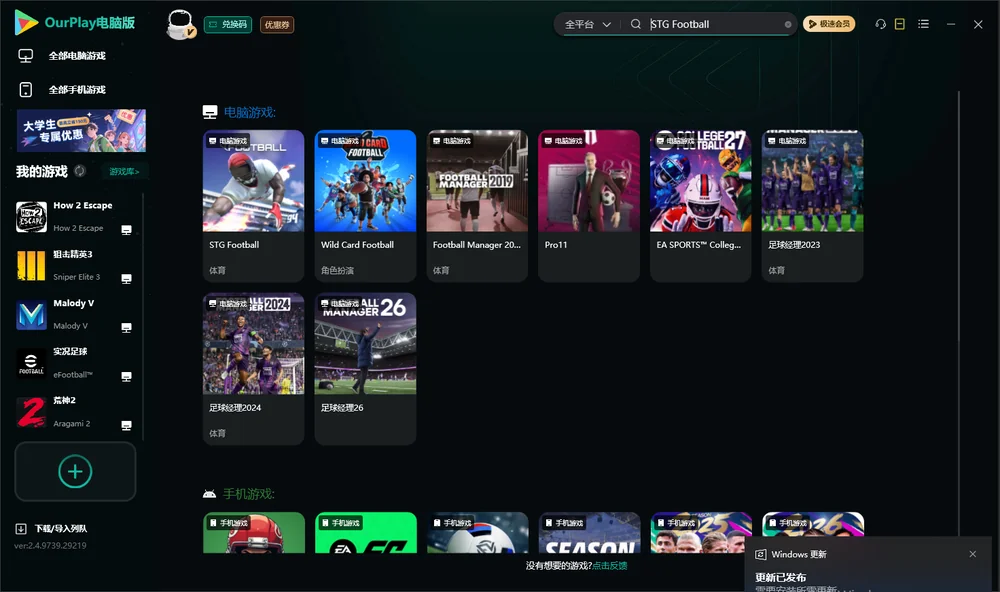Click the 'STG Football' title text
The width and height of the screenshot is (1000, 592).
click(x=234, y=244)
